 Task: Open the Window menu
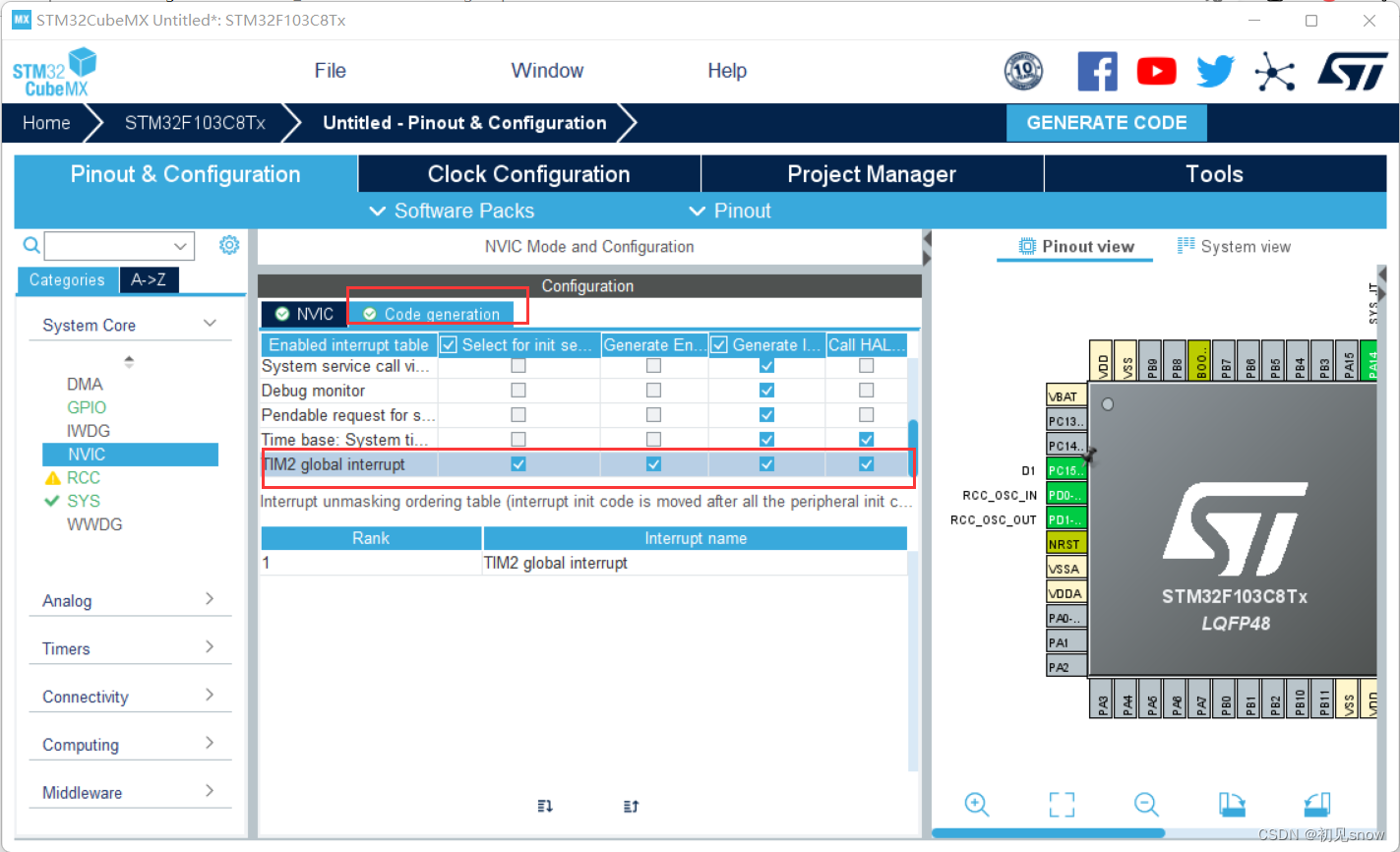[x=547, y=71]
